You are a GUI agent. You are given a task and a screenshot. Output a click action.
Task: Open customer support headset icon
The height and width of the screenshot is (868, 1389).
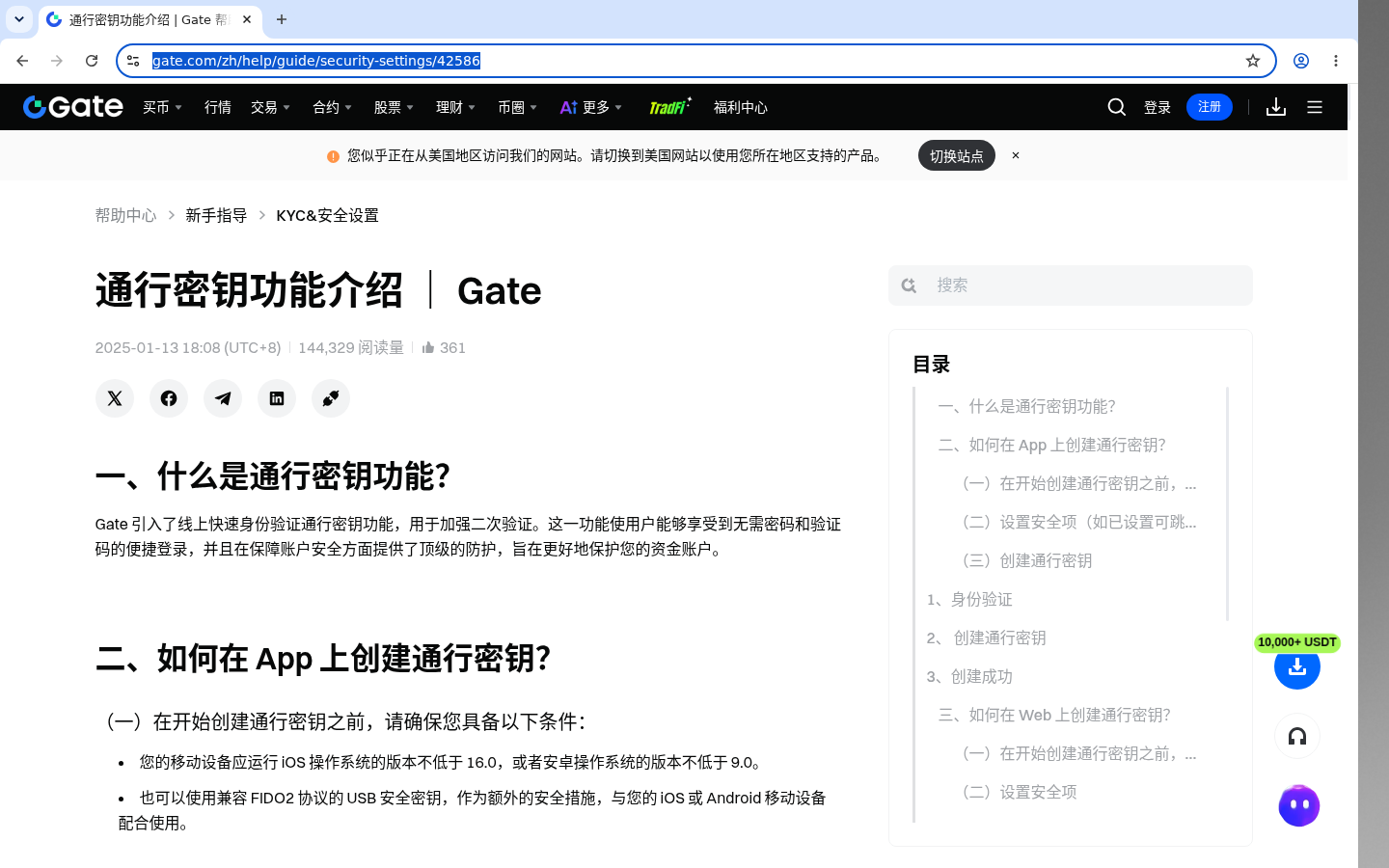(x=1297, y=737)
